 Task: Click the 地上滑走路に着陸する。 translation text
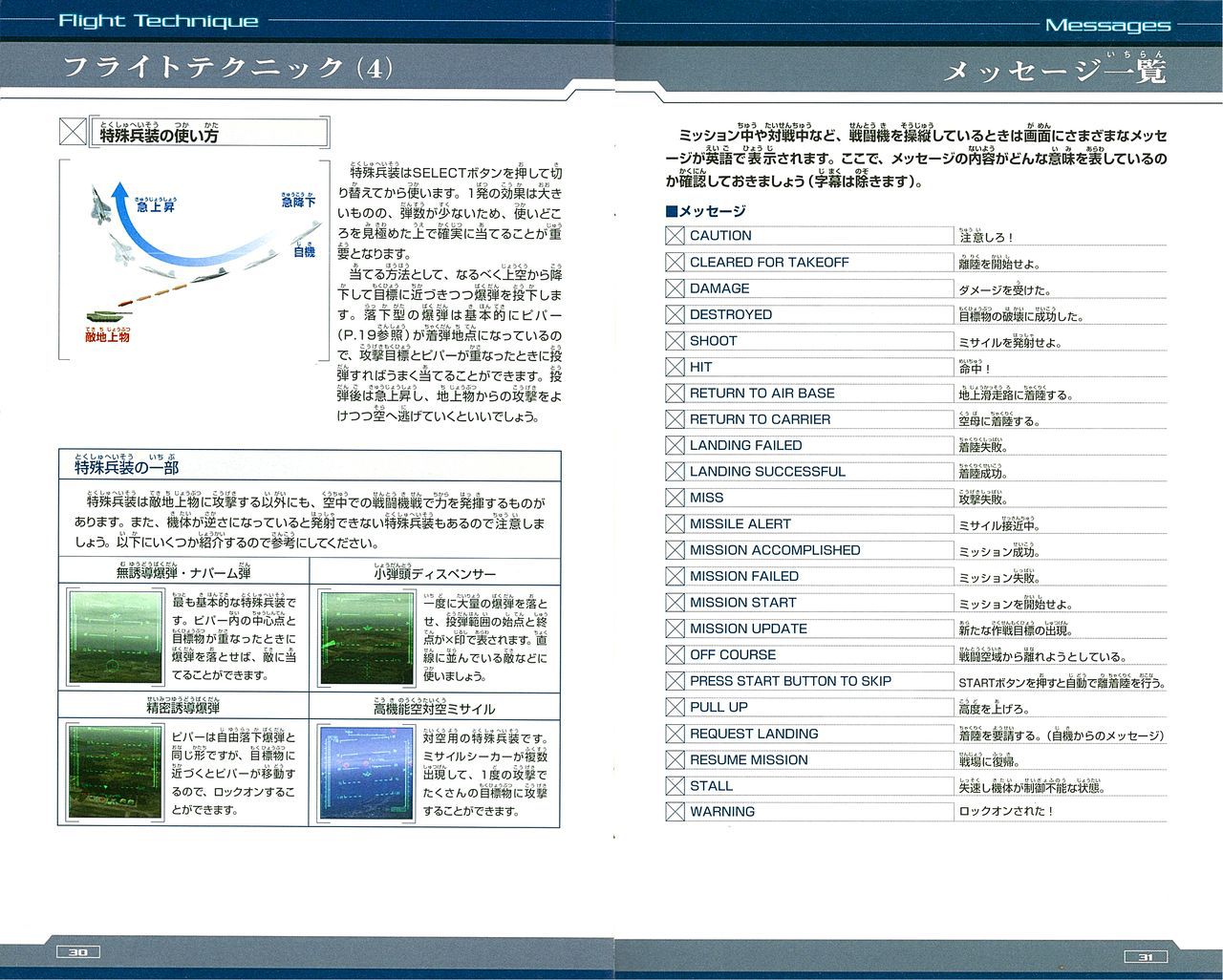[1016, 394]
